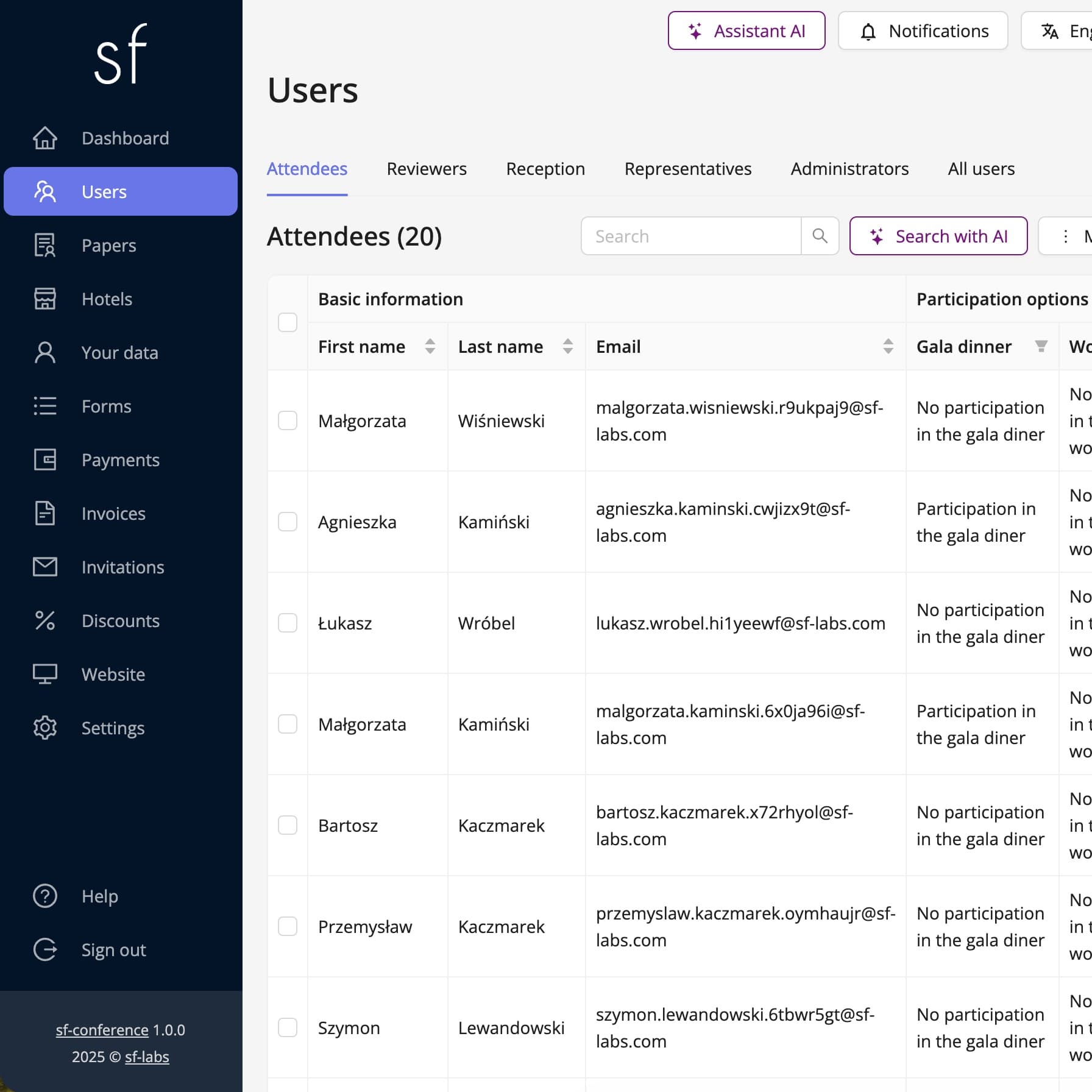Screen dimensions: 1092x1092
Task: Switch to the Reviewers tab
Action: [x=427, y=169]
